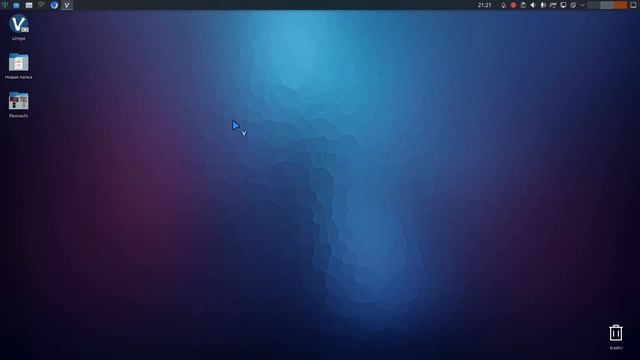Click the white window icon in the panel
Screen dimensions: 640x360
[x=29, y=5]
